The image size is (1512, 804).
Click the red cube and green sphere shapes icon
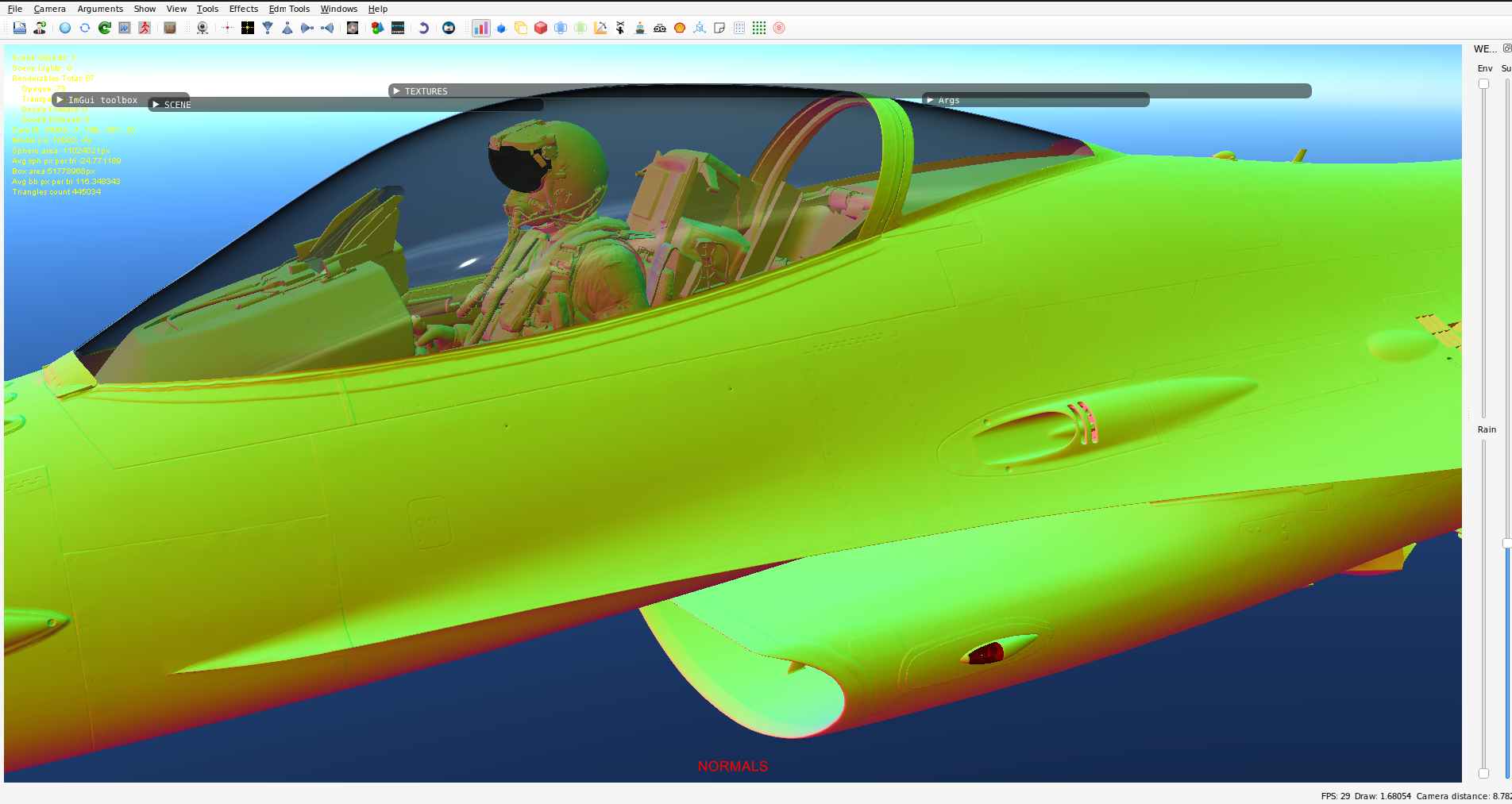tap(378, 28)
